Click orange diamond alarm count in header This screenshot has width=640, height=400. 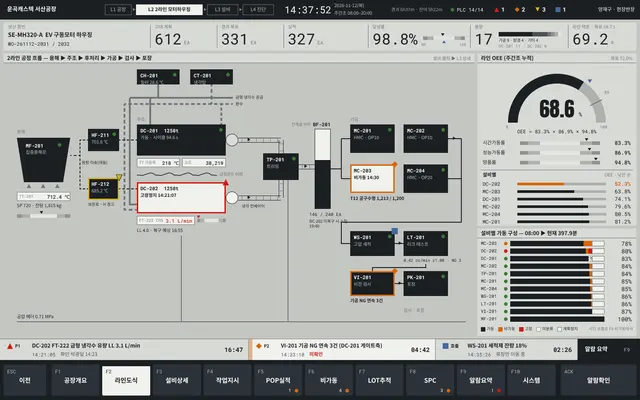(x=520, y=9)
